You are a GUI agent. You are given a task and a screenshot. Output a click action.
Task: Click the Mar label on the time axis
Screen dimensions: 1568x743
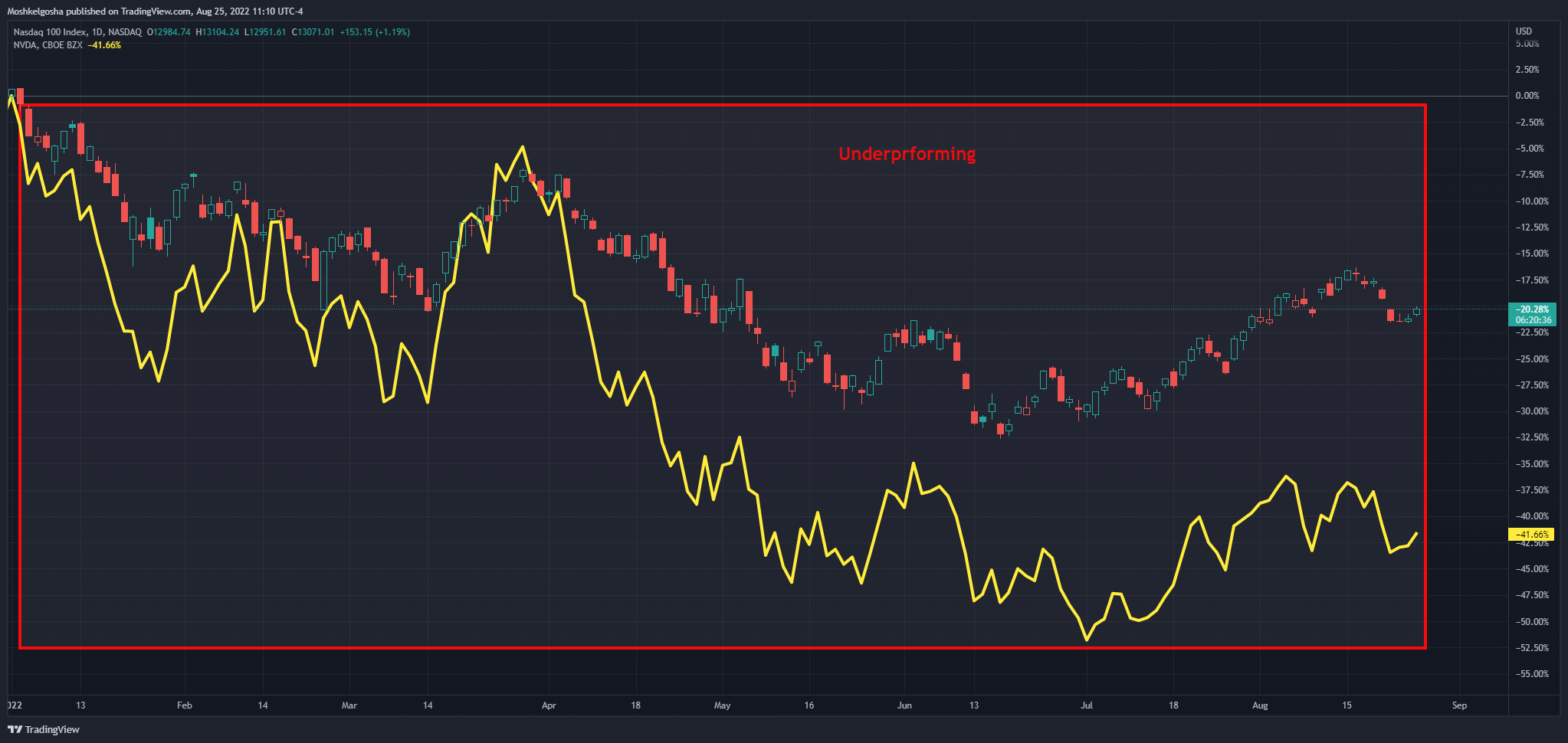point(349,705)
